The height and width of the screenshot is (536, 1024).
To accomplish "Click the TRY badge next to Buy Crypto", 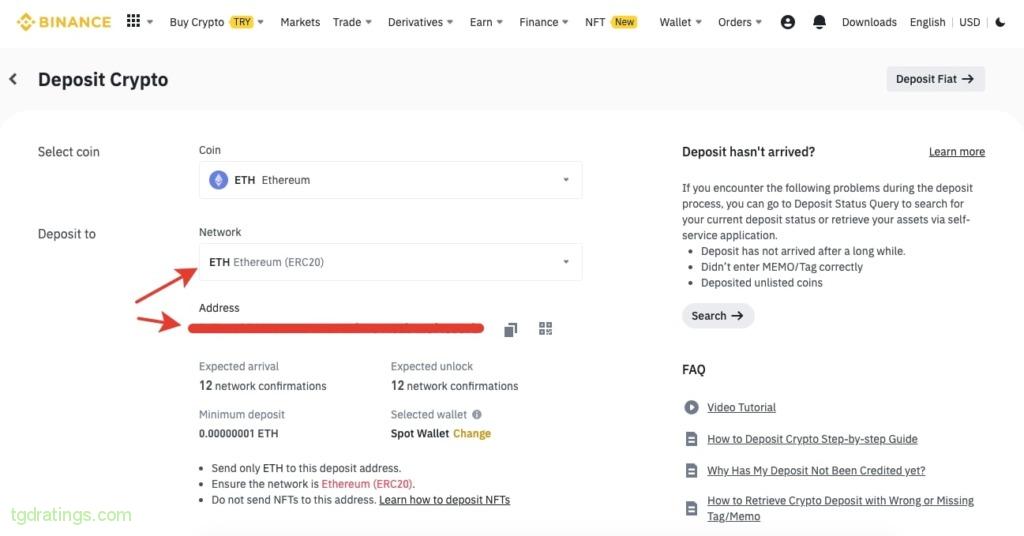I will pyautogui.click(x=242, y=22).
